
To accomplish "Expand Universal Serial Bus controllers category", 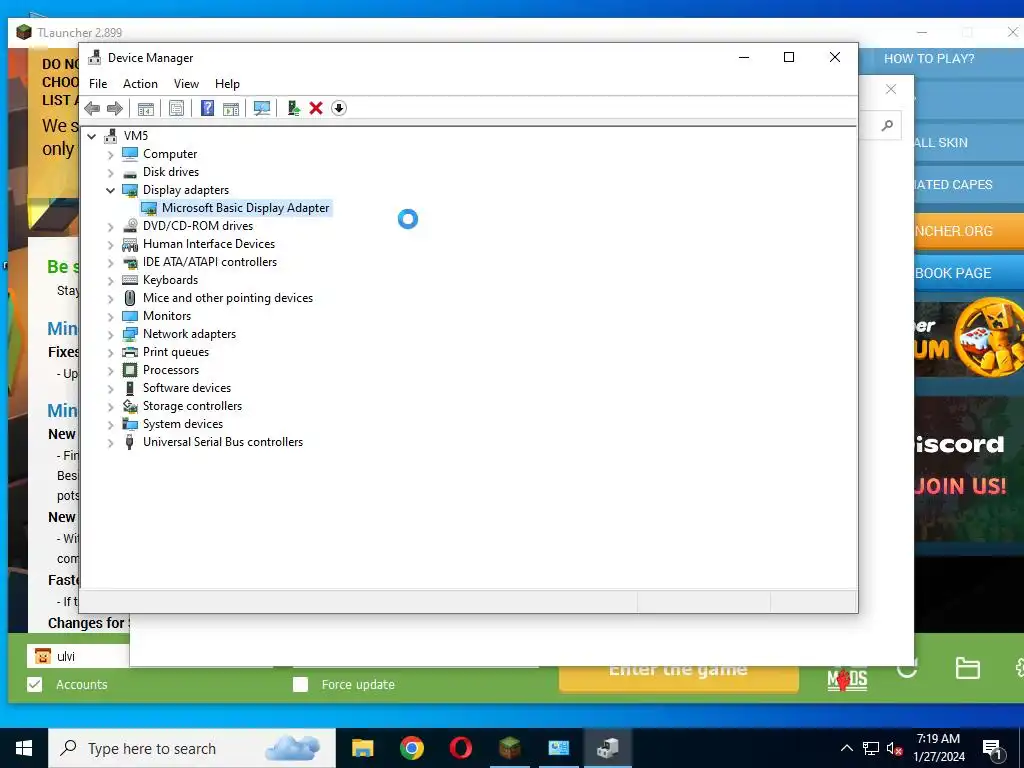I will [x=110, y=443].
